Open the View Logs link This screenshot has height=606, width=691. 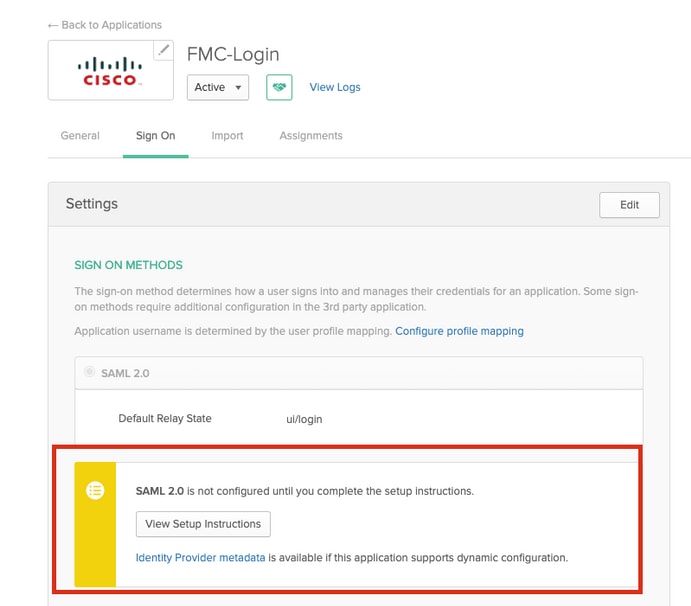(x=335, y=87)
